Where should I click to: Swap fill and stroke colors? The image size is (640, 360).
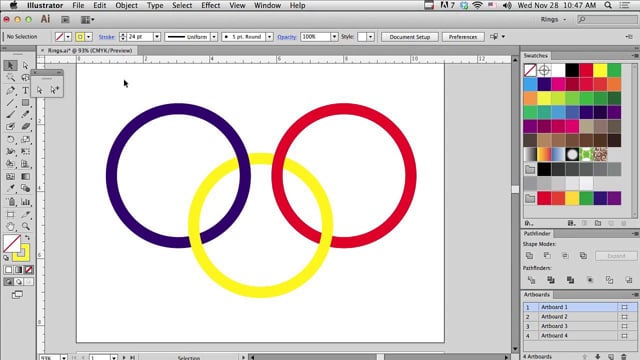tap(27, 238)
